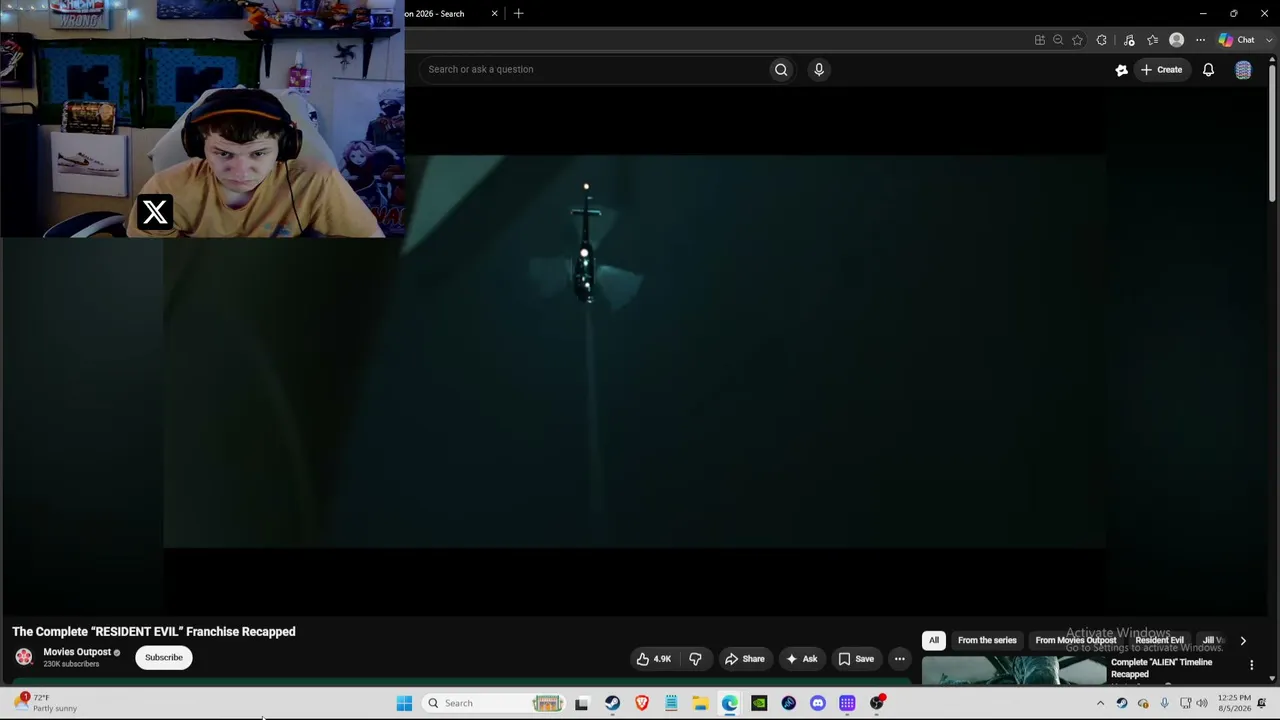Open YouTube notifications bell

point(1208,69)
